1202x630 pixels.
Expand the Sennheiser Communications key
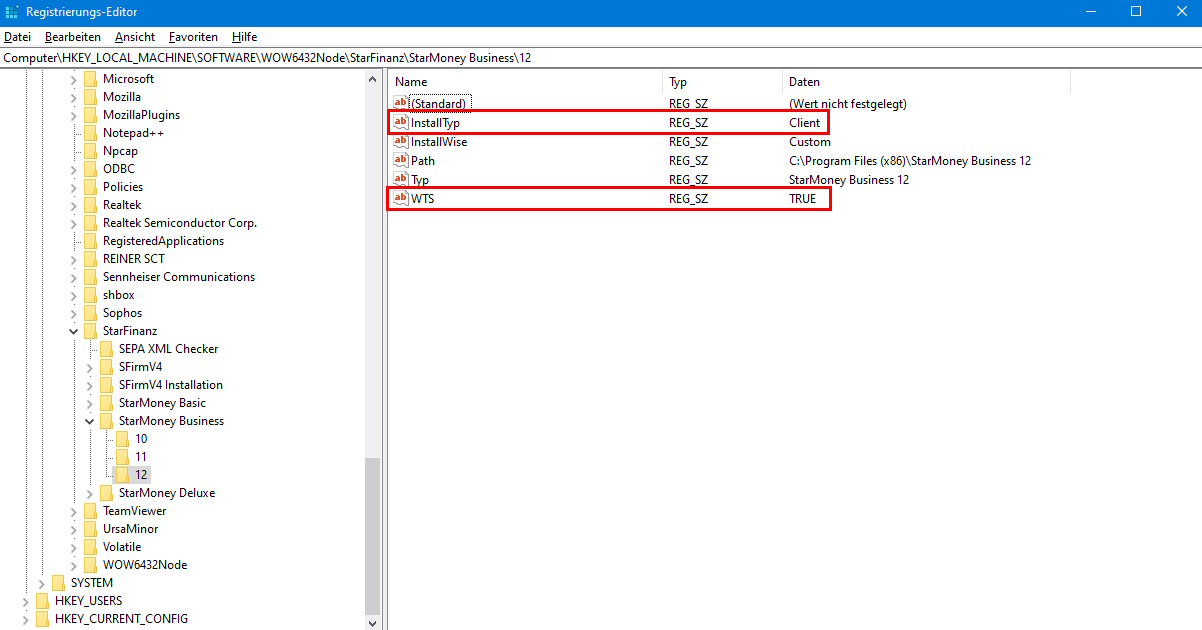73,277
